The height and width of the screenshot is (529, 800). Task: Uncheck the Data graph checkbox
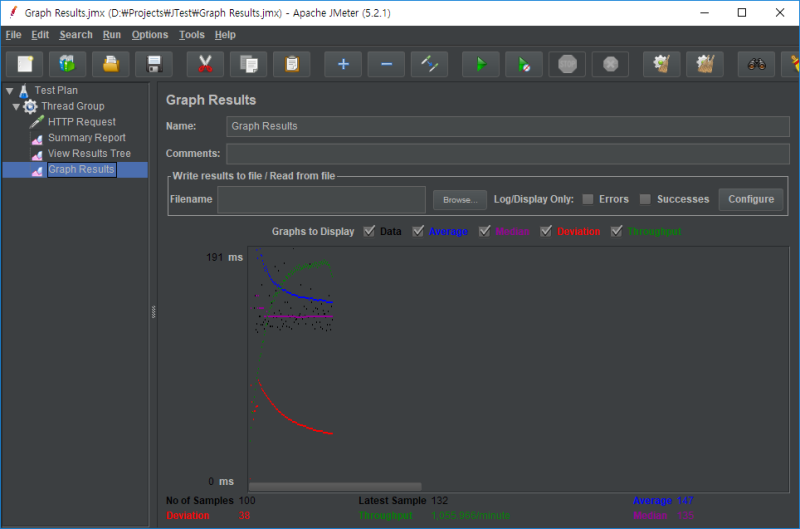[369, 231]
